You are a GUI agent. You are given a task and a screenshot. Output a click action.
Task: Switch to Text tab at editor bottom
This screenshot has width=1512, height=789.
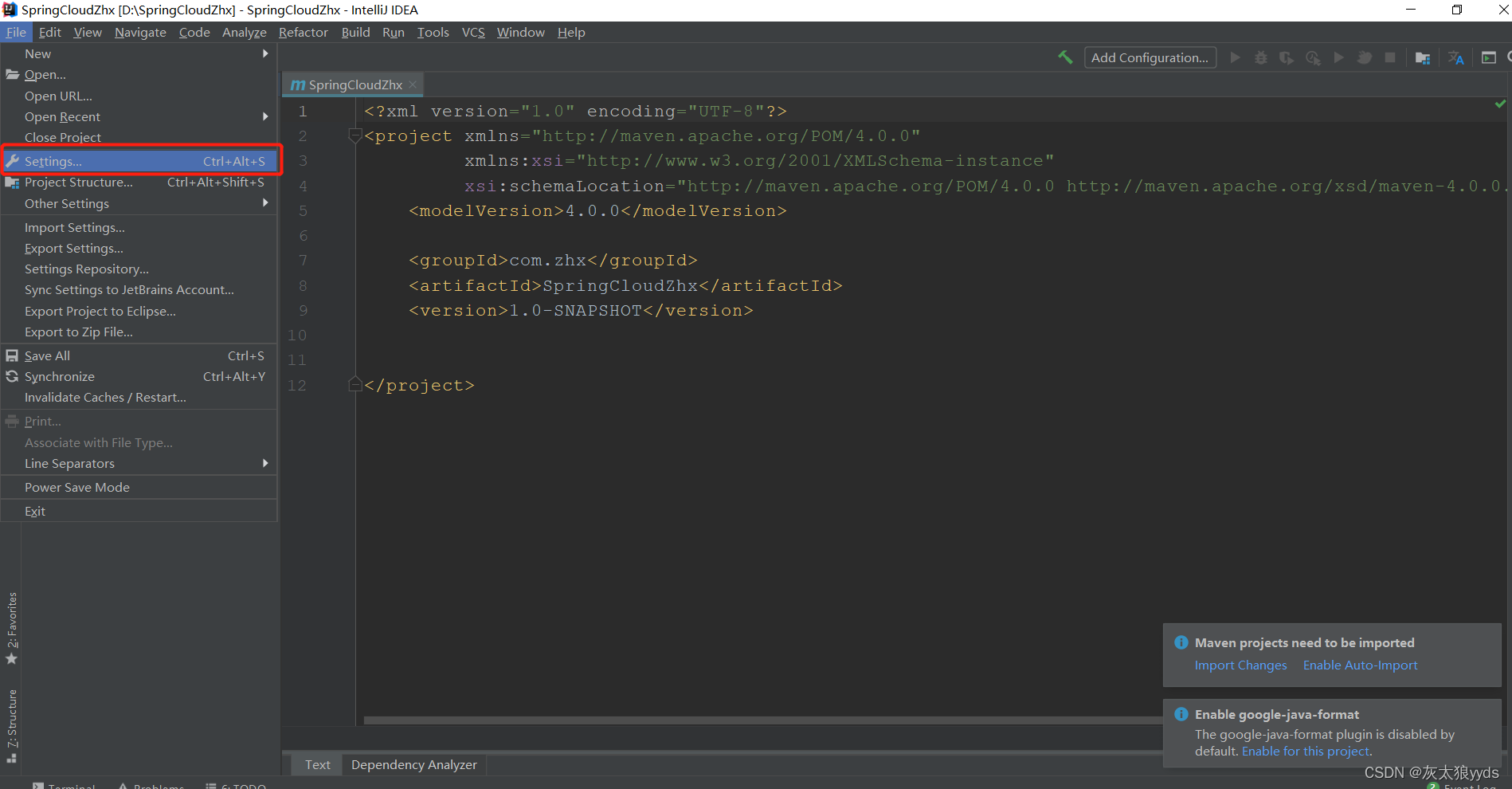coord(317,764)
